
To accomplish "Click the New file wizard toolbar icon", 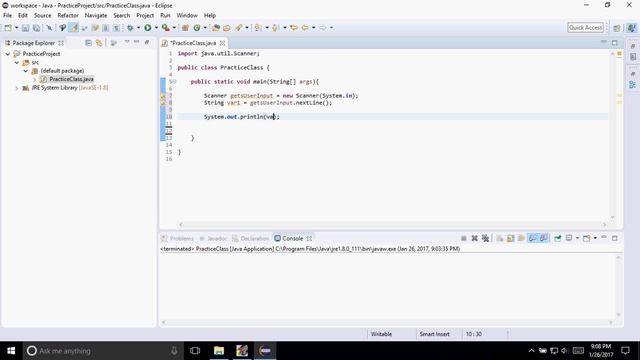I will (x=8, y=28).
